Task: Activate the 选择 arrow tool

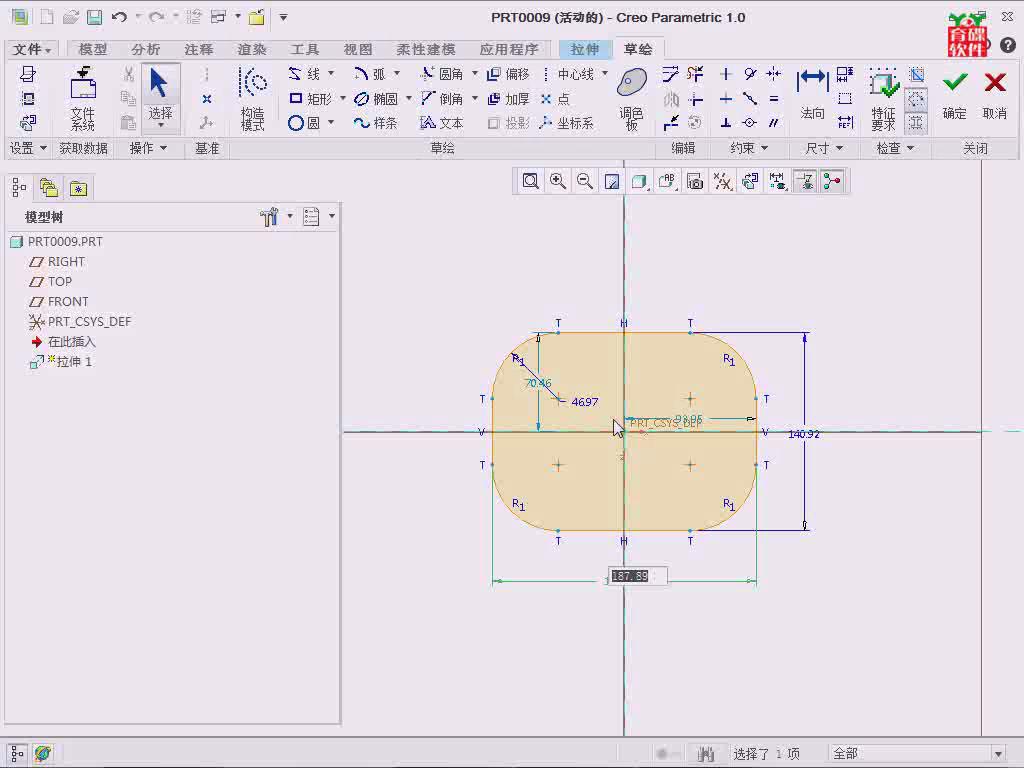Action: (160, 98)
